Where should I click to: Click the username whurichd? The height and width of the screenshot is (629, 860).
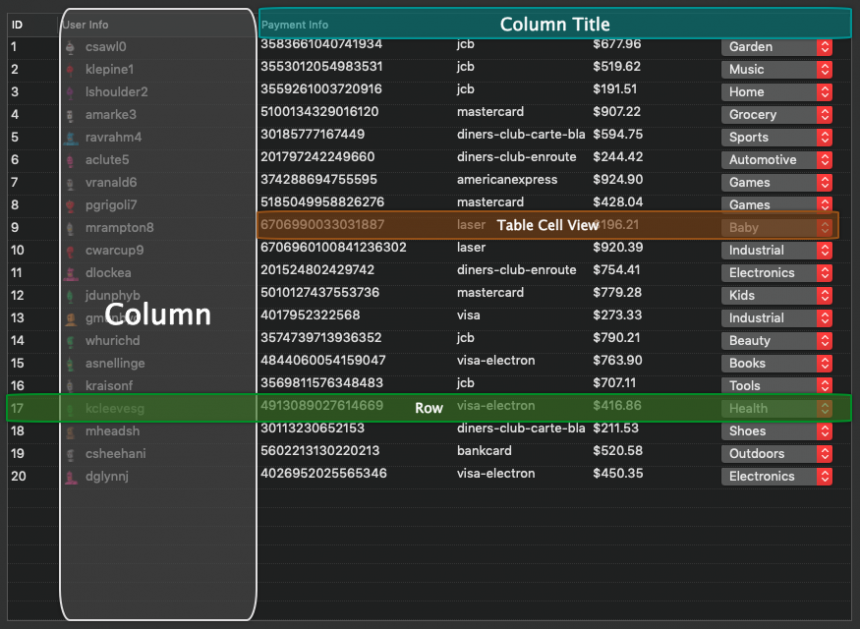113,341
